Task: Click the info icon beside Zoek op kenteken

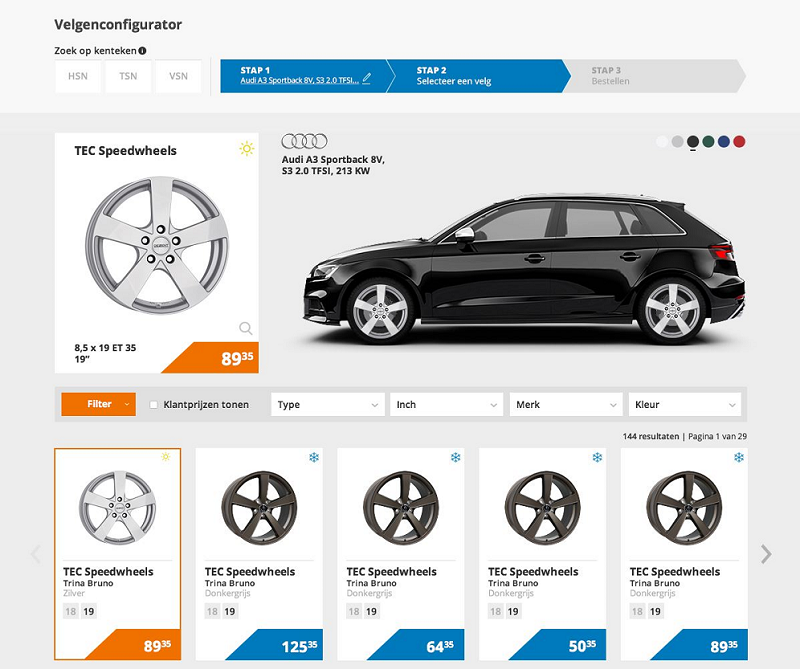Action: pos(142,51)
